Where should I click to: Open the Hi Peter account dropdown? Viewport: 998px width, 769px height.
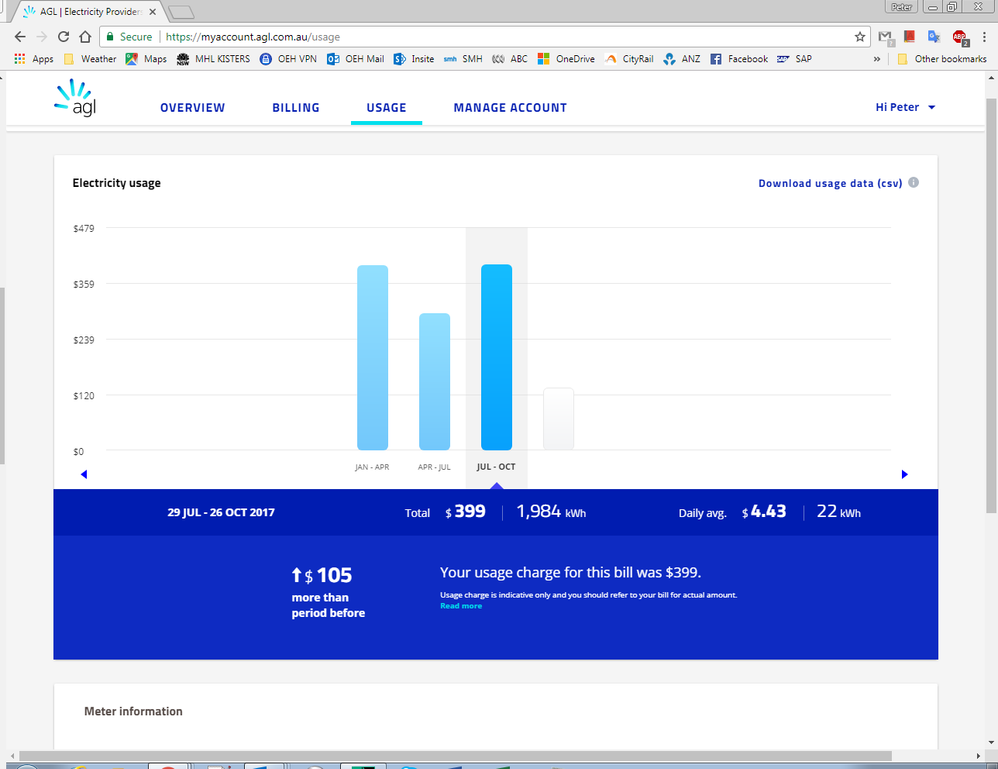click(x=905, y=107)
